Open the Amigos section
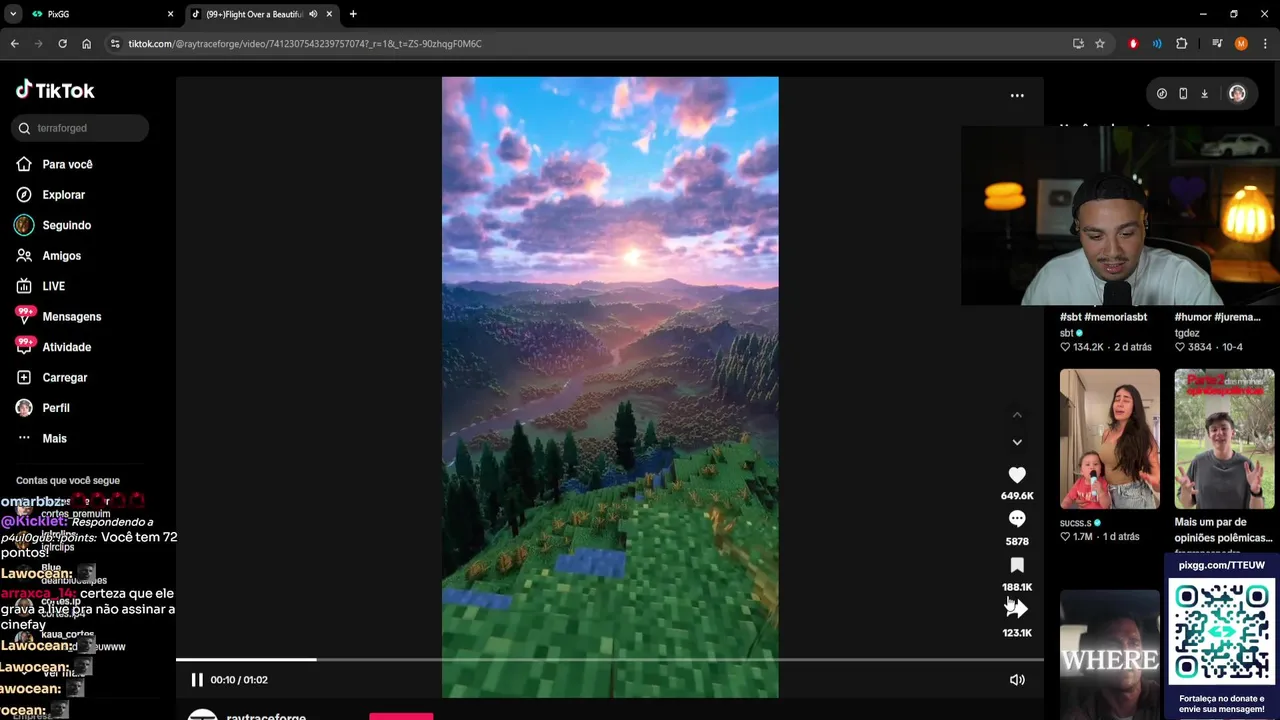The height and width of the screenshot is (720, 1280). [x=61, y=256]
